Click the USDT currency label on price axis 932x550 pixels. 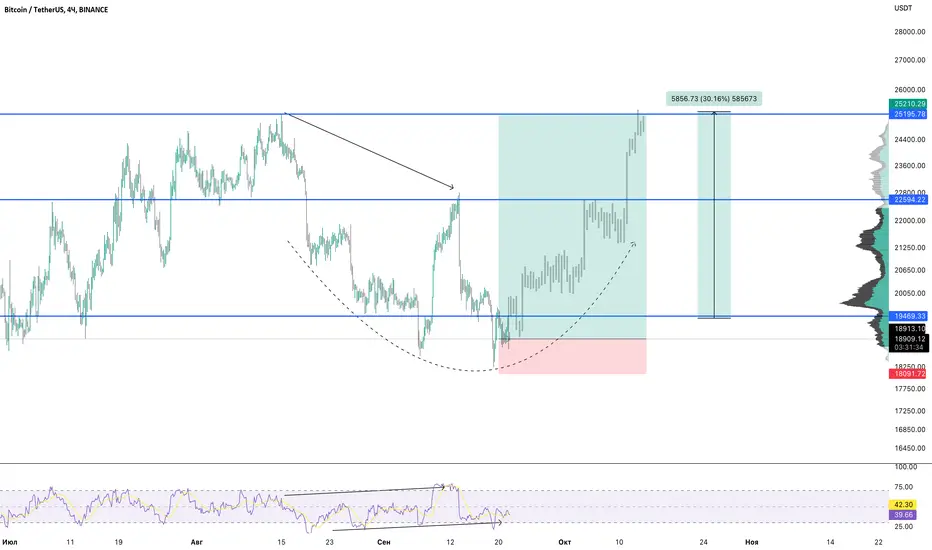click(903, 8)
